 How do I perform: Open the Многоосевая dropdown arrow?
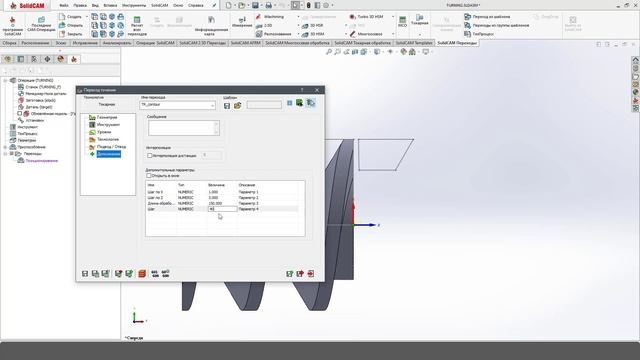(393, 34)
